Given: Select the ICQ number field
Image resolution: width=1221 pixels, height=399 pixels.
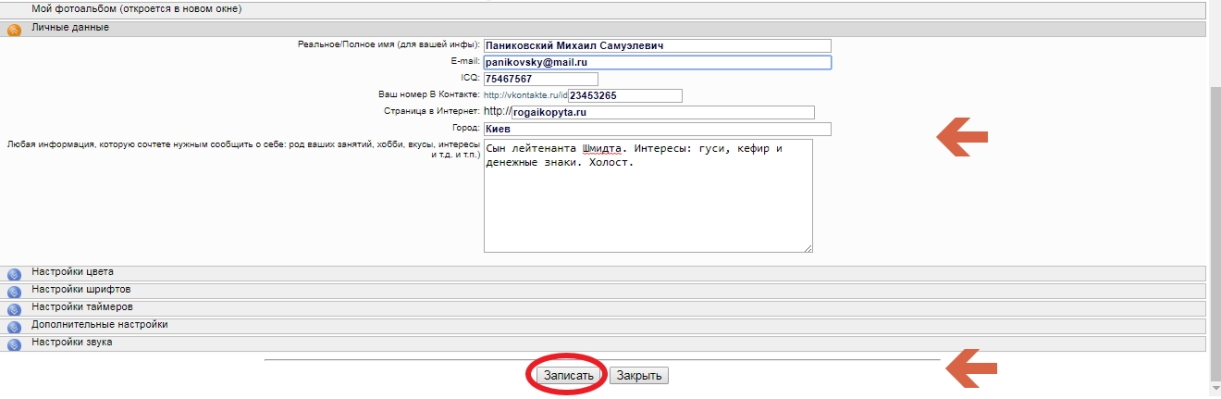Looking at the screenshot, I should coord(540,80).
